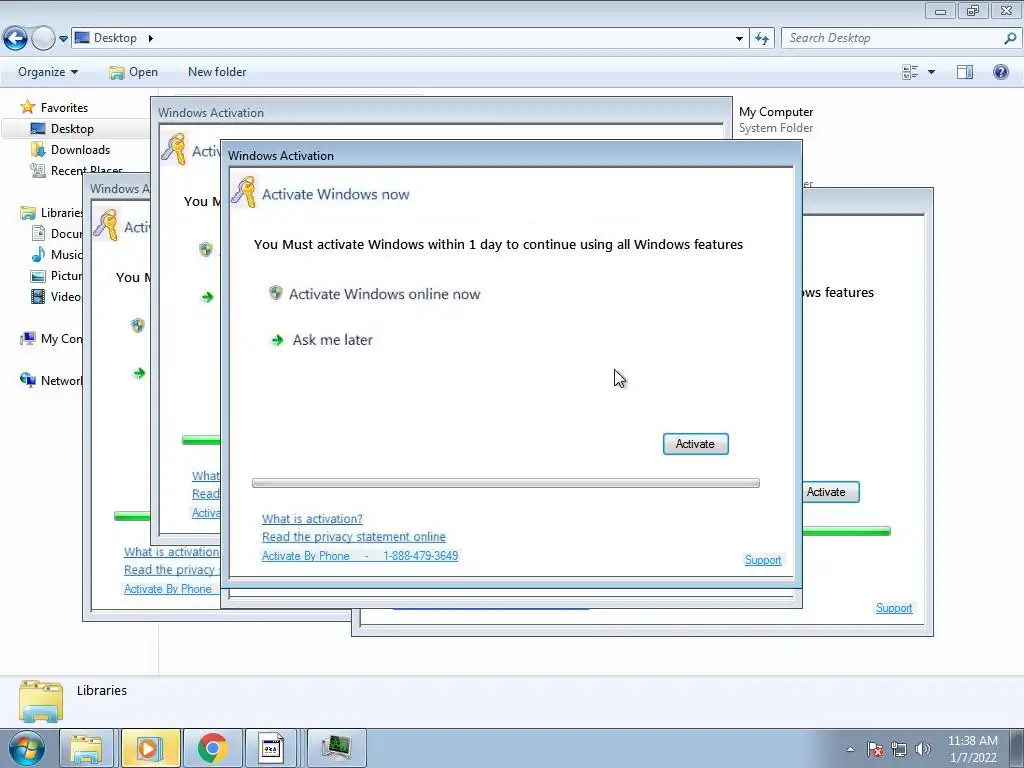Click What is activation in leftmost background window

tap(172, 552)
